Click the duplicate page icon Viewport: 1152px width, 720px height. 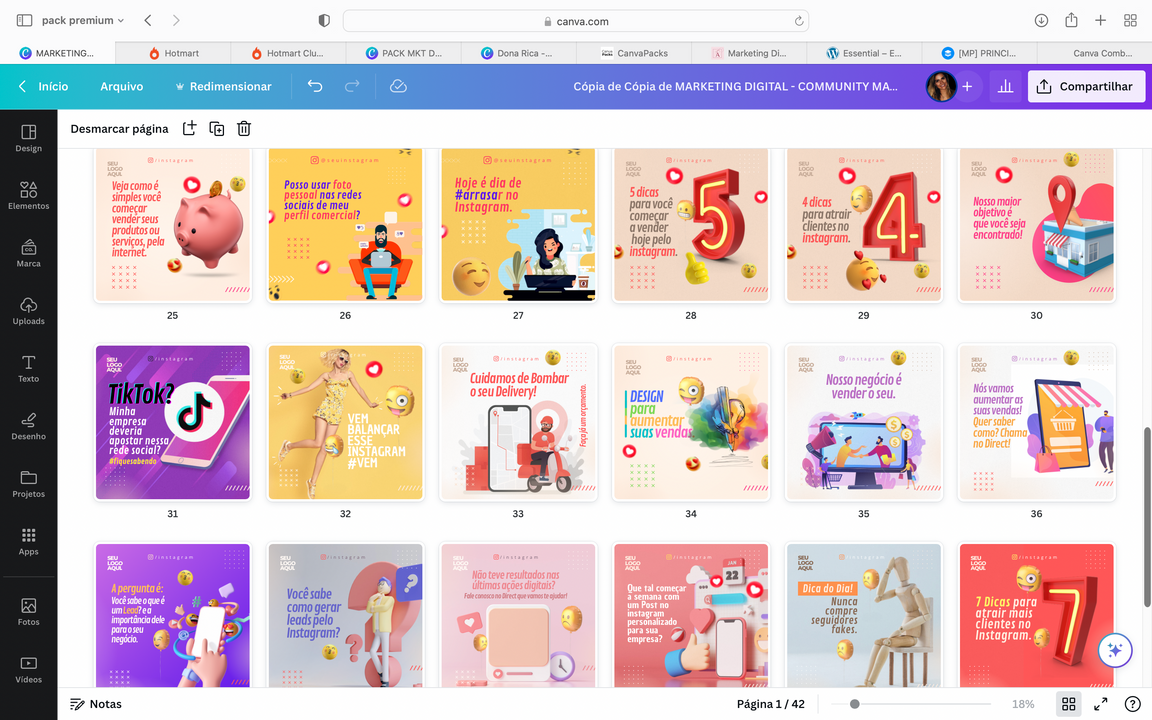pyautogui.click(x=216, y=129)
